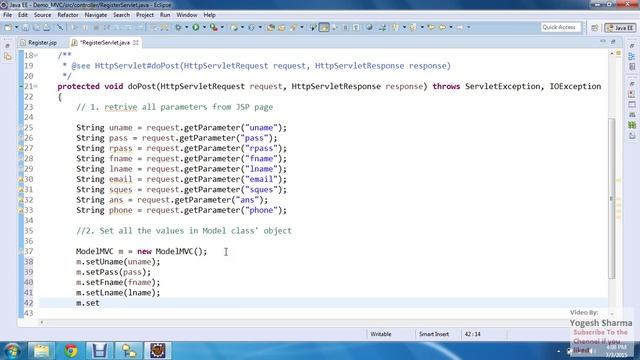This screenshot has width=640, height=360.
Task: Open File Explorer from the taskbar
Action: pyautogui.click(x=41, y=351)
